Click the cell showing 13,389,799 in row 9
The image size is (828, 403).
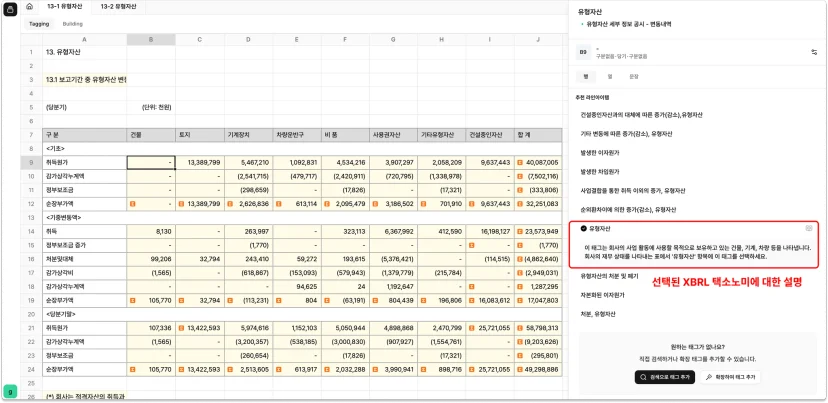(x=200, y=162)
